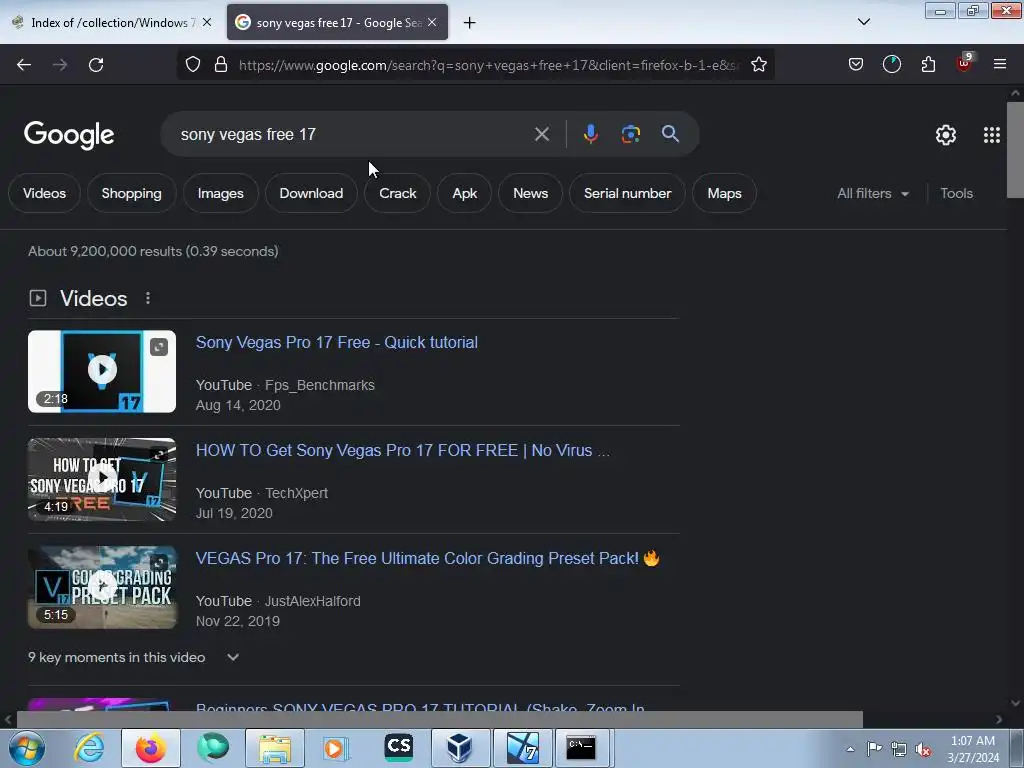Play the 5:15 video thumbnail
The image size is (1024, 768).
pos(102,587)
